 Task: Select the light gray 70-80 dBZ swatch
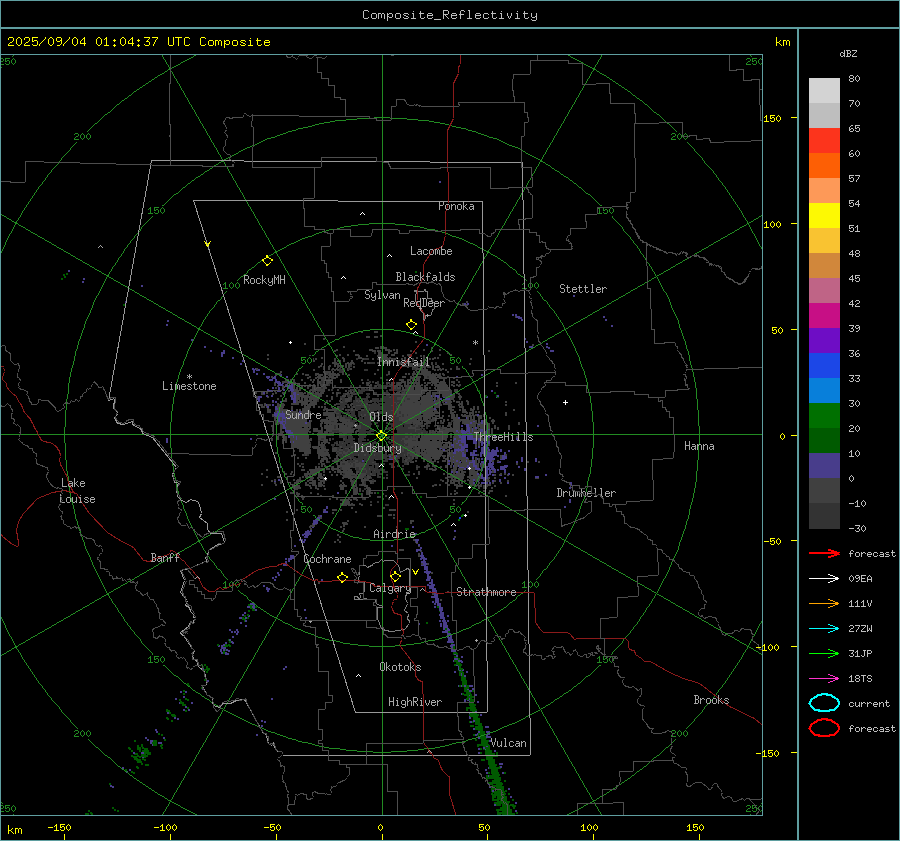pyautogui.click(x=824, y=91)
